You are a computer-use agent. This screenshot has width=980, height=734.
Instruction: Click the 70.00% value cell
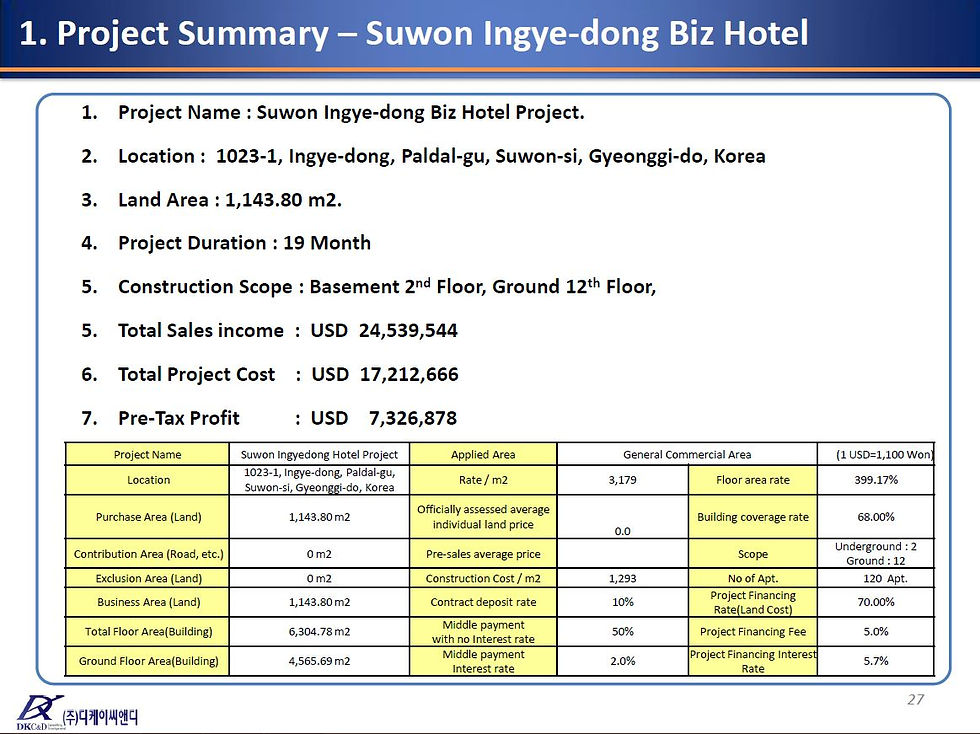point(876,602)
